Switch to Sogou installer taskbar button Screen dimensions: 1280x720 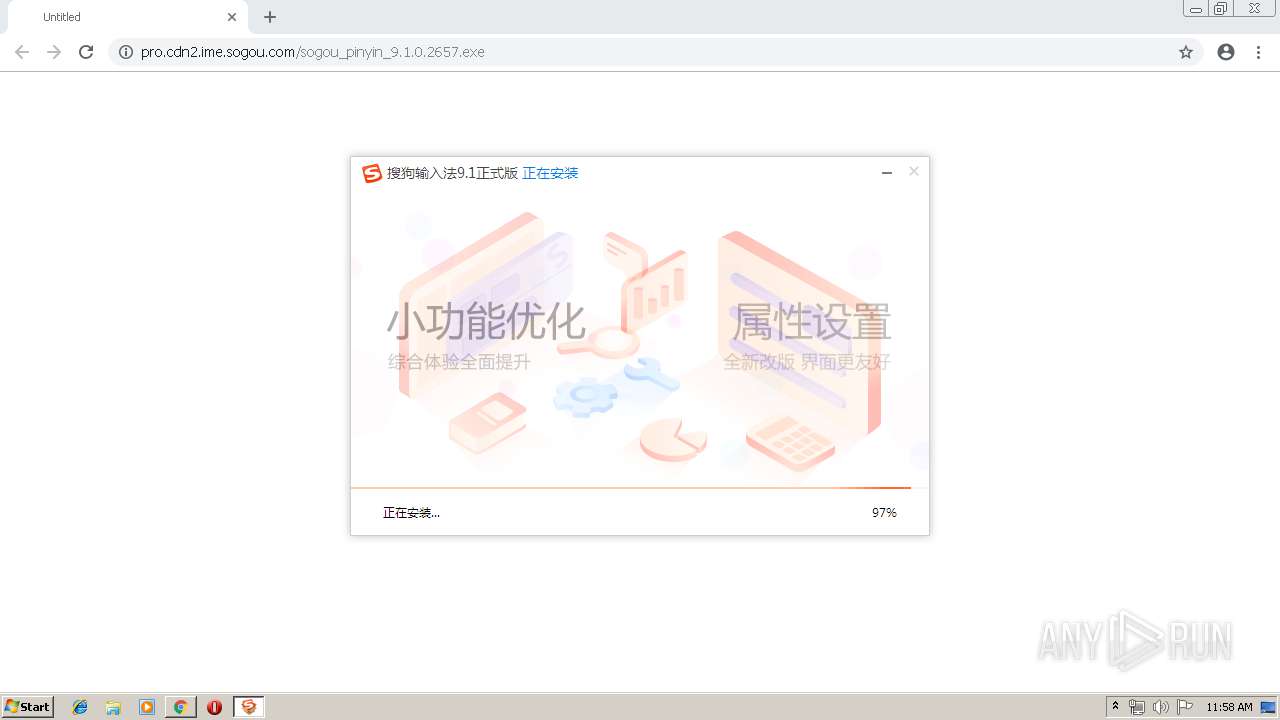coord(249,707)
